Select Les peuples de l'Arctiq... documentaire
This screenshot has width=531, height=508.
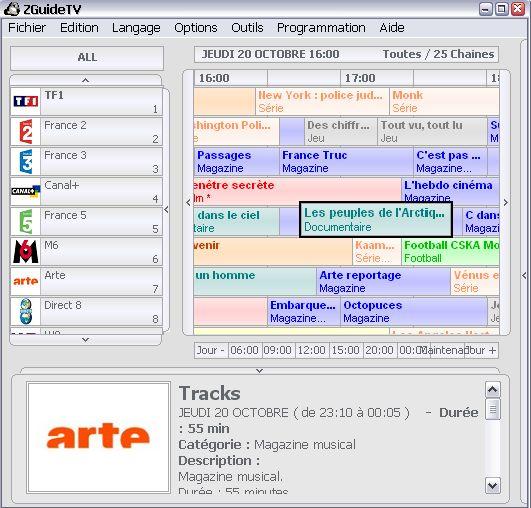(376, 219)
